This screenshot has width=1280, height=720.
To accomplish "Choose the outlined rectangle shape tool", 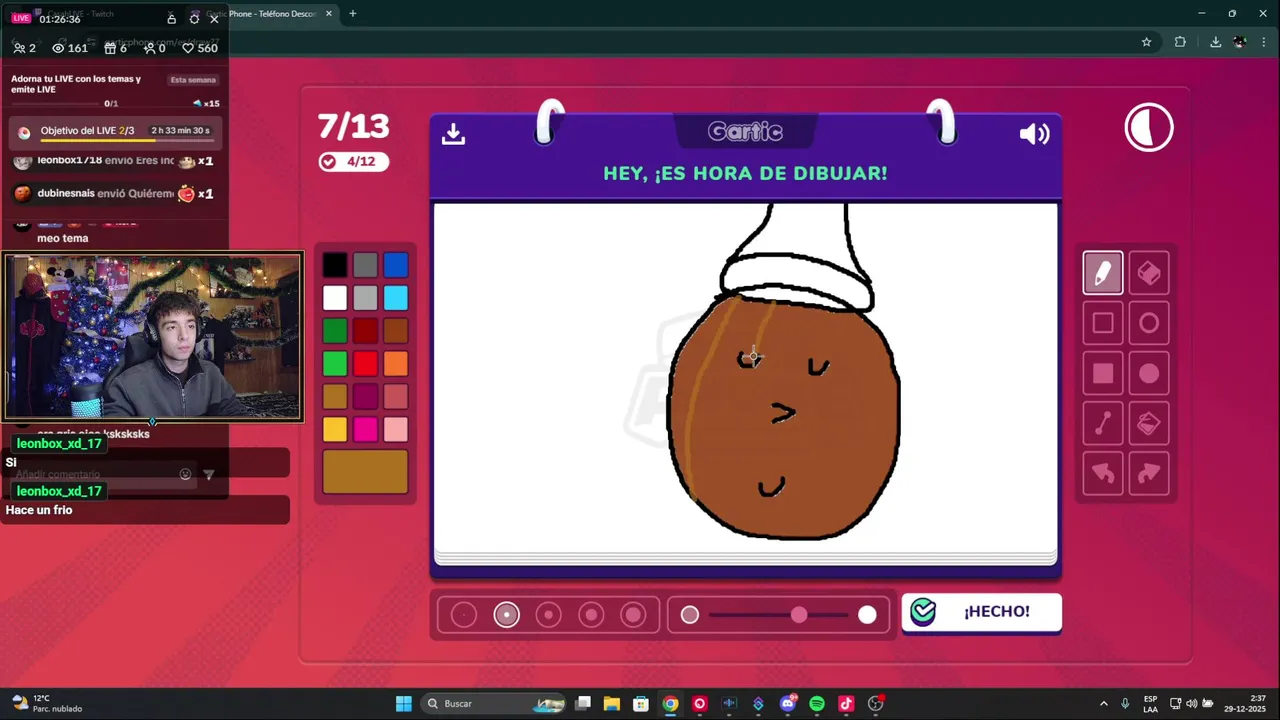I will (x=1103, y=323).
